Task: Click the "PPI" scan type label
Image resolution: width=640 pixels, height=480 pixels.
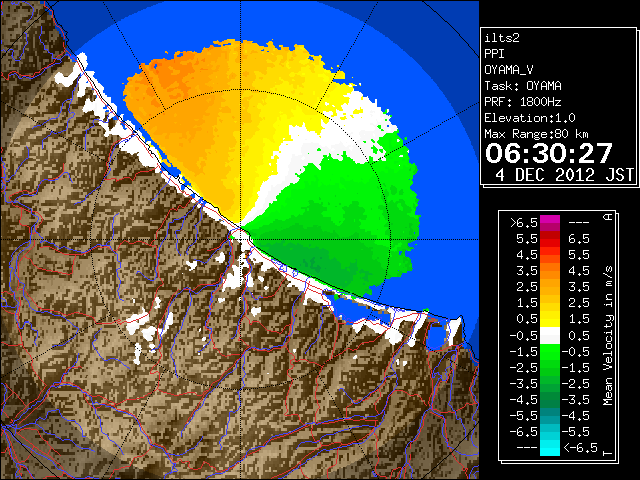Action: (x=494, y=54)
